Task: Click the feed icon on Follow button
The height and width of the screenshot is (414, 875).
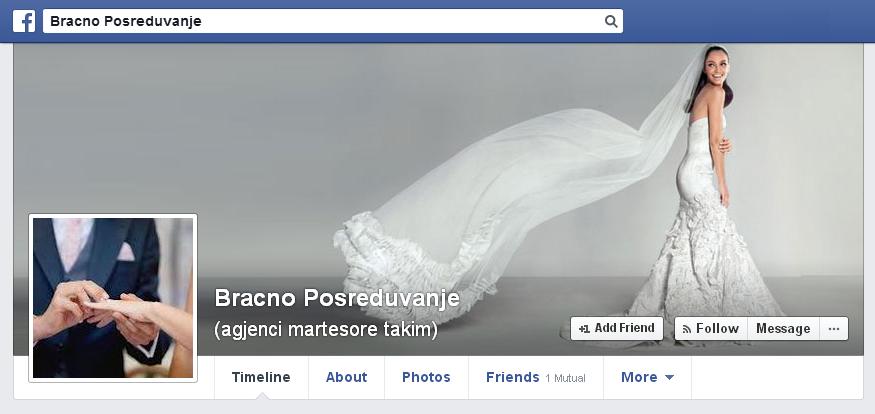Action: pyautogui.click(x=687, y=329)
